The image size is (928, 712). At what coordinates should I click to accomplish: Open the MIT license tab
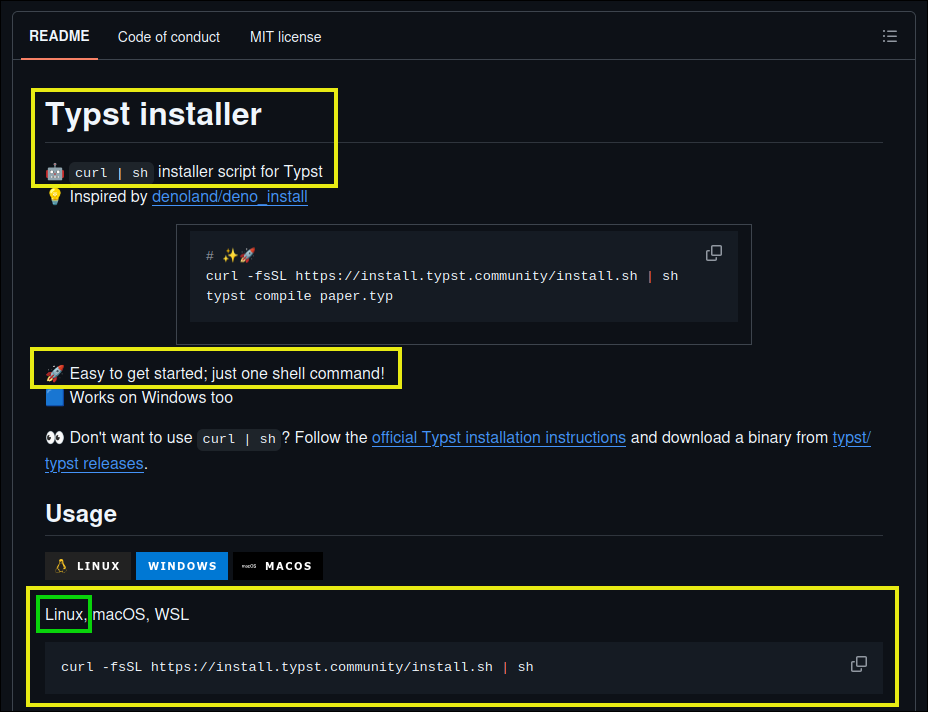(285, 37)
